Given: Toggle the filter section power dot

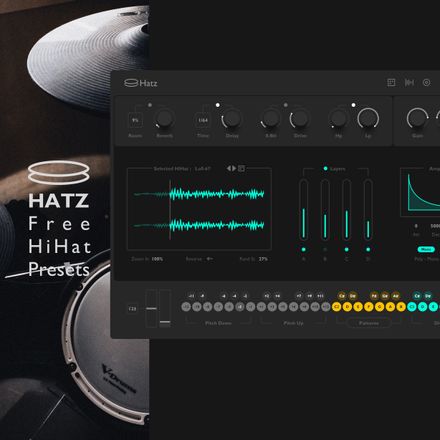Looking at the screenshot, I should click(353, 105).
